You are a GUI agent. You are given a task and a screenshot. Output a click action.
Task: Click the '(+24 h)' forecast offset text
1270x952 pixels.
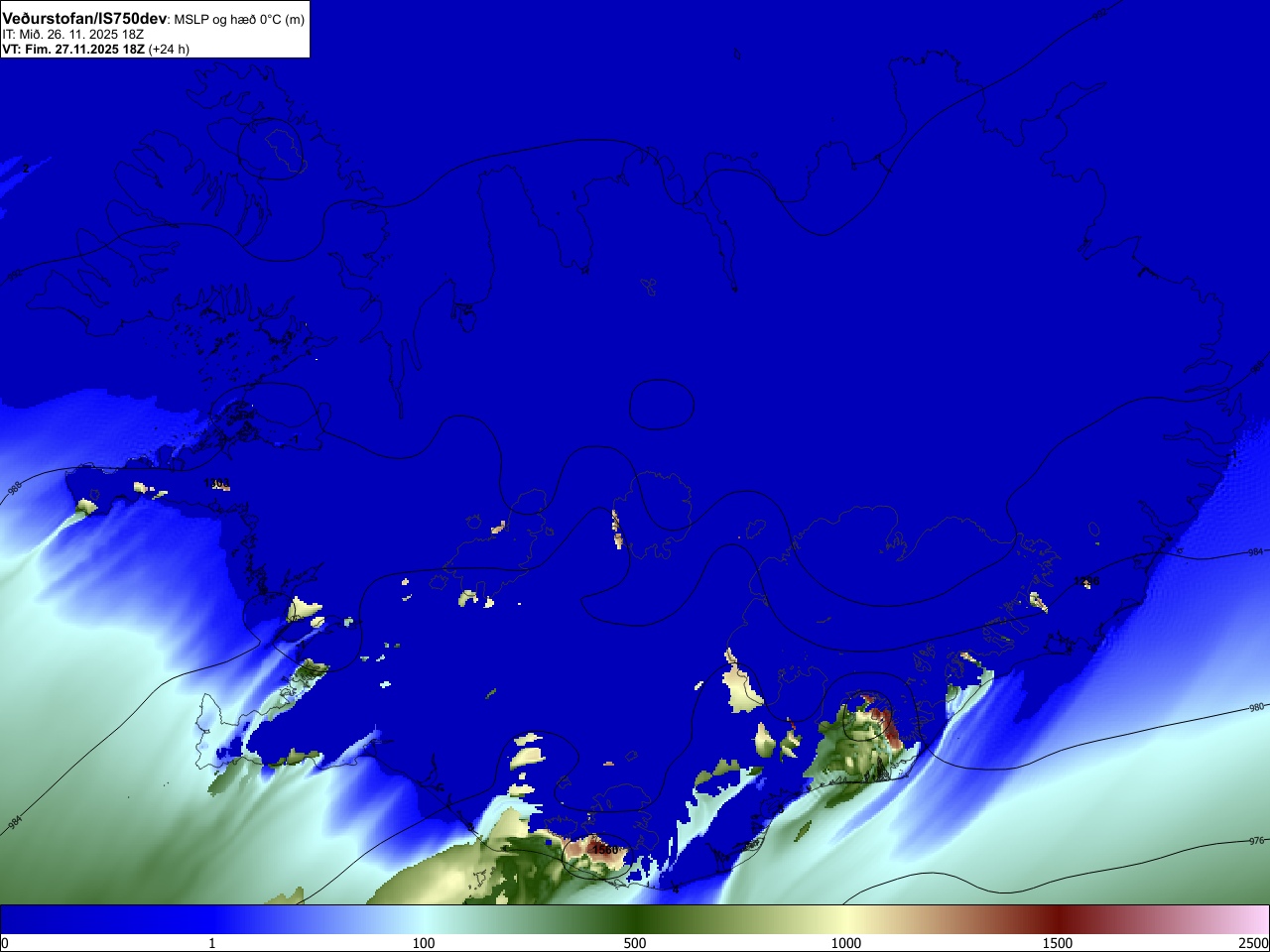[169, 49]
